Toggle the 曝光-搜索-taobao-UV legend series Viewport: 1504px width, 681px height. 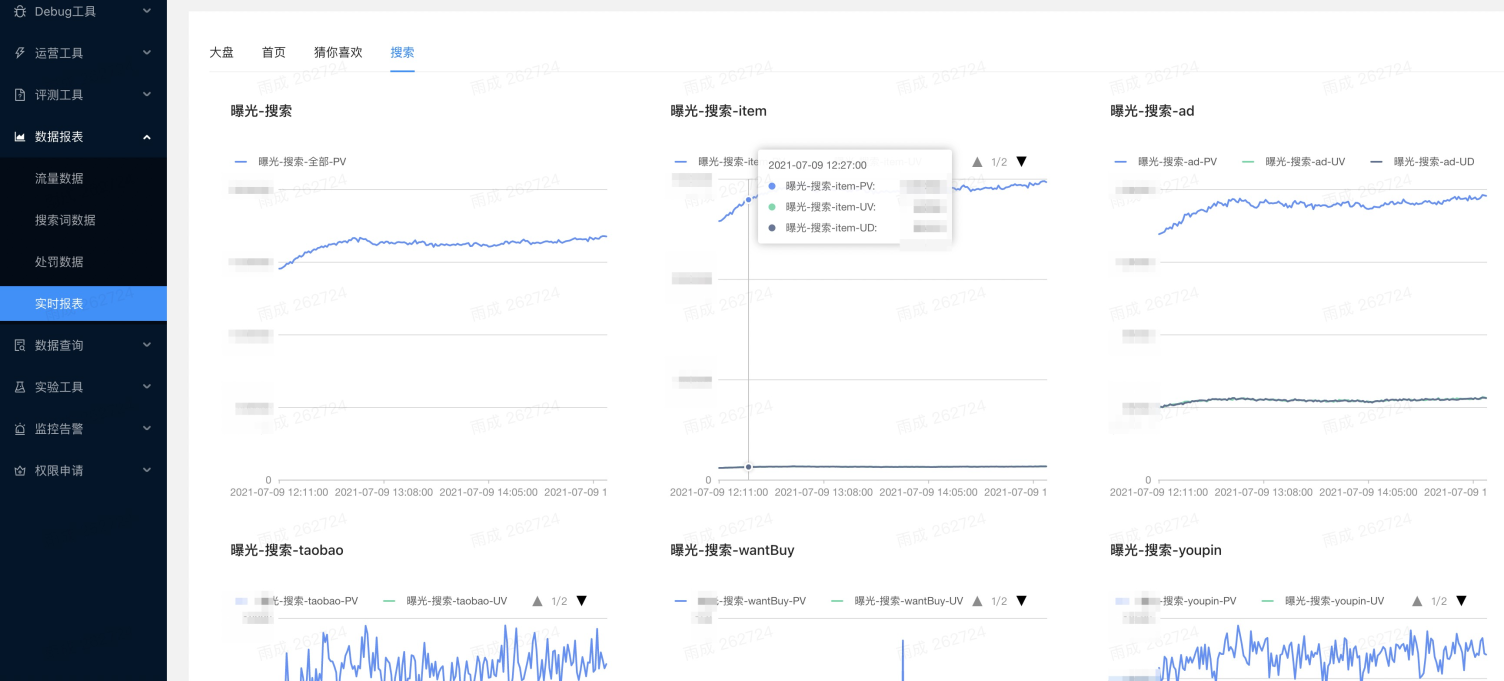(444, 601)
